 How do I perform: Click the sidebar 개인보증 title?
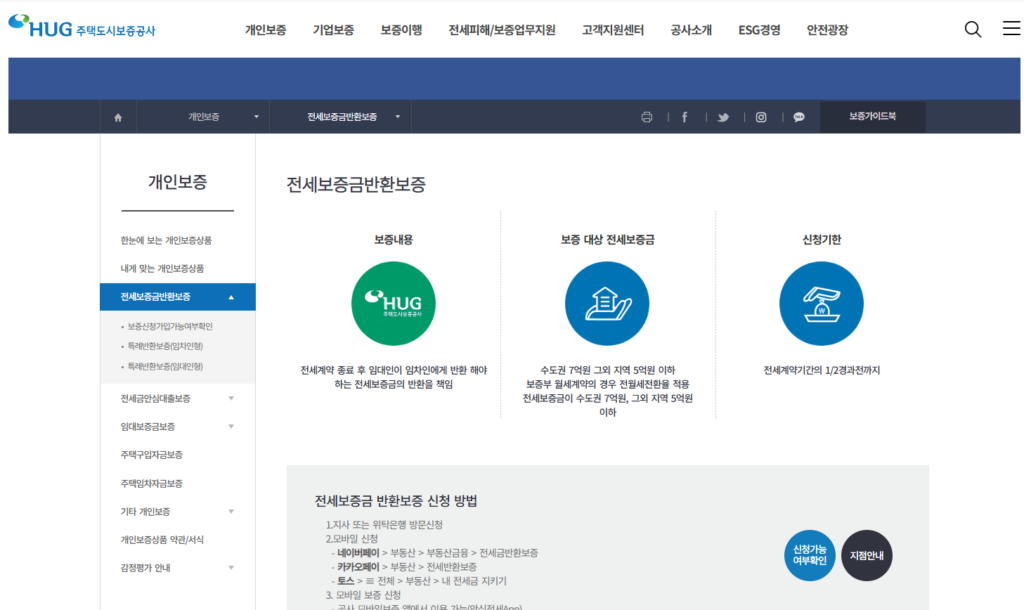coord(178,182)
